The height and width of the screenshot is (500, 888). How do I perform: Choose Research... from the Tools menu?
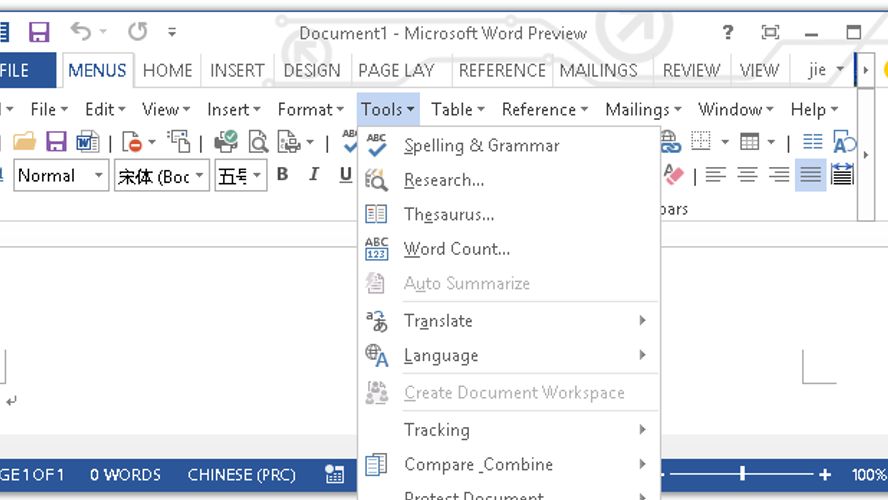pos(444,180)
